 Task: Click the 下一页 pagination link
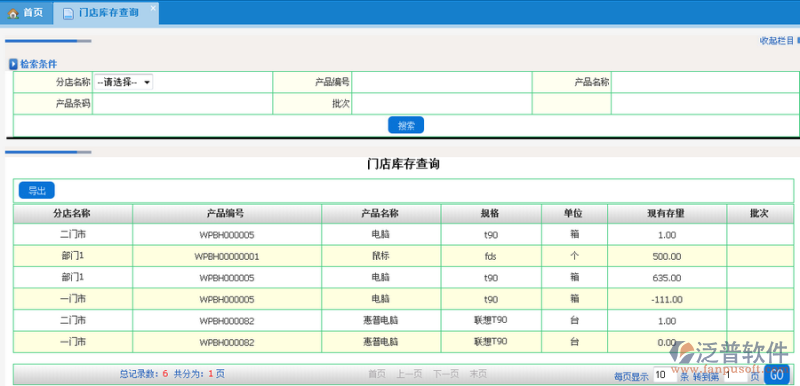446,374
